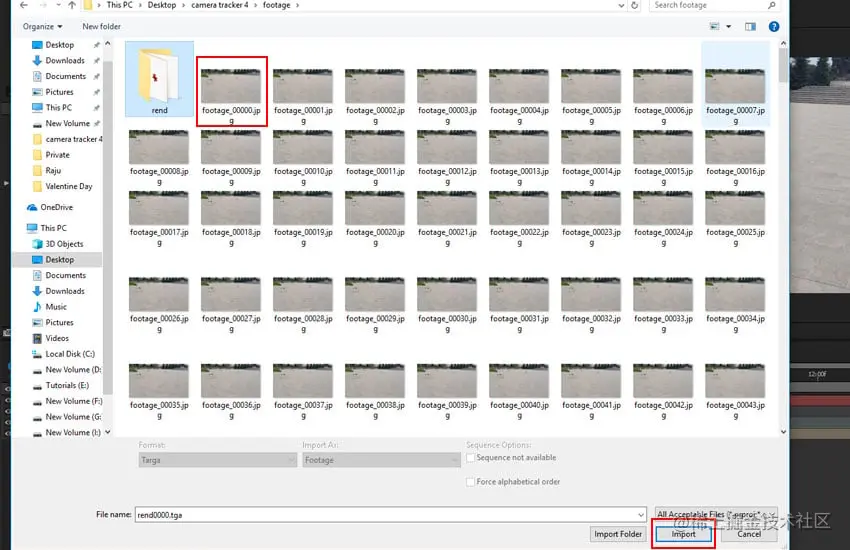Open the Format dropdown showing Targa
This screenshot has width=850, height=550.
tap(217, 460)
